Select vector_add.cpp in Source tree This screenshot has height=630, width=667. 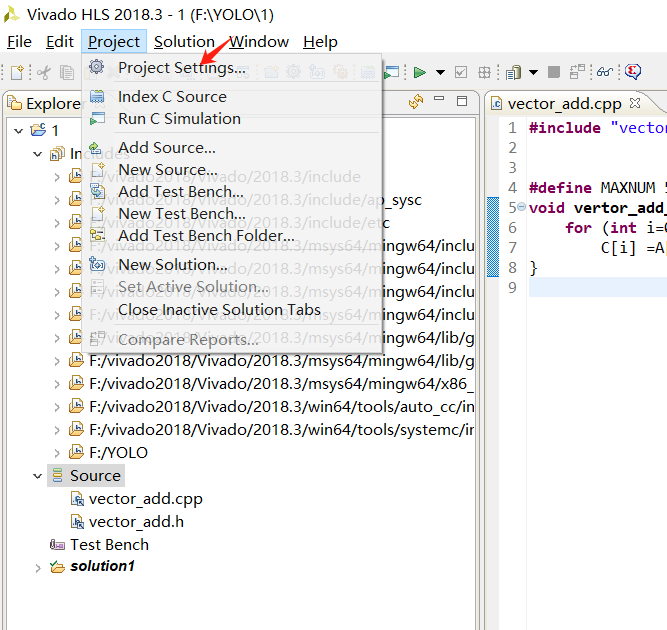pyautogui.click(x=145, y=499)
